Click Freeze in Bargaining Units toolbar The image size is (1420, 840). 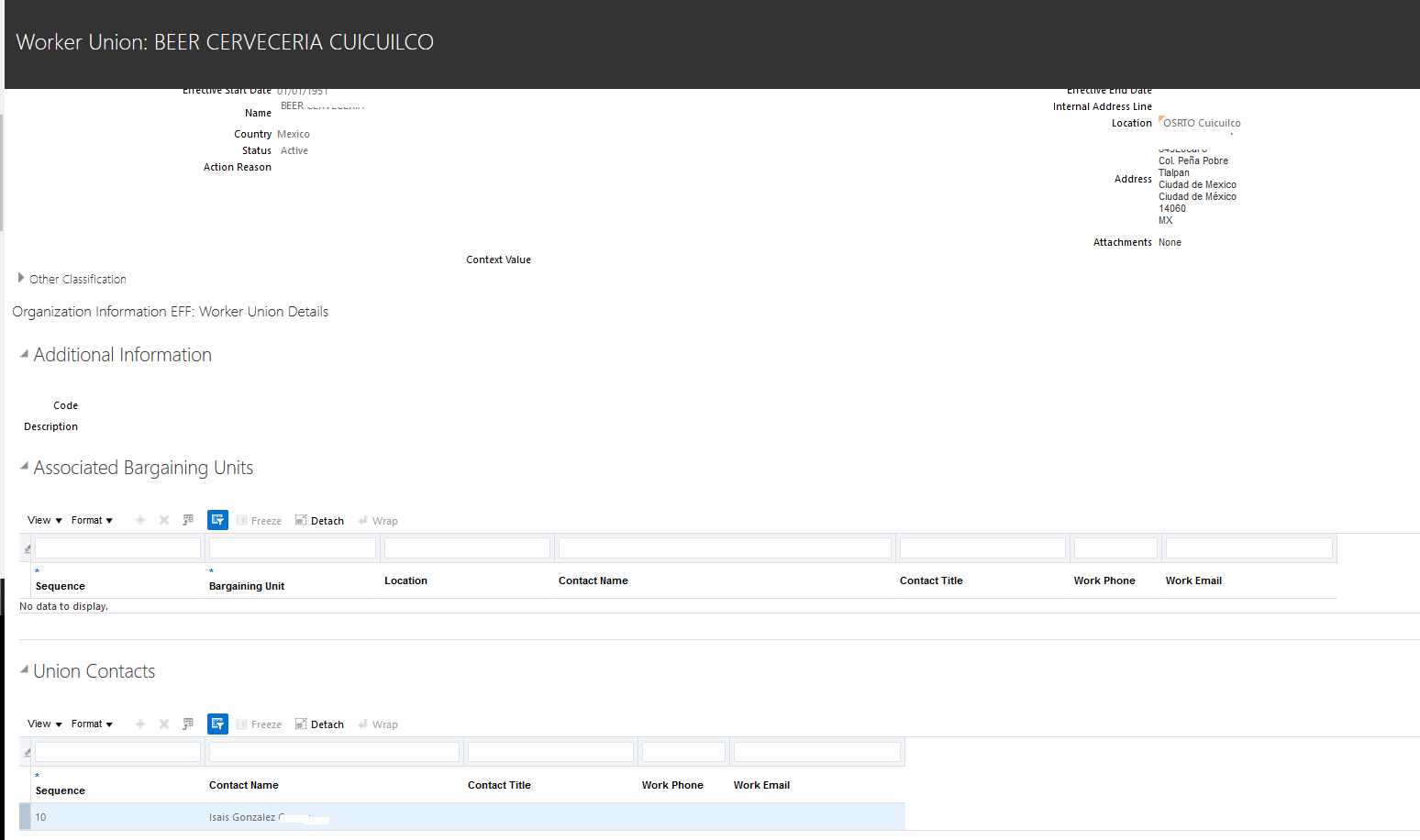tap(259, 521)
